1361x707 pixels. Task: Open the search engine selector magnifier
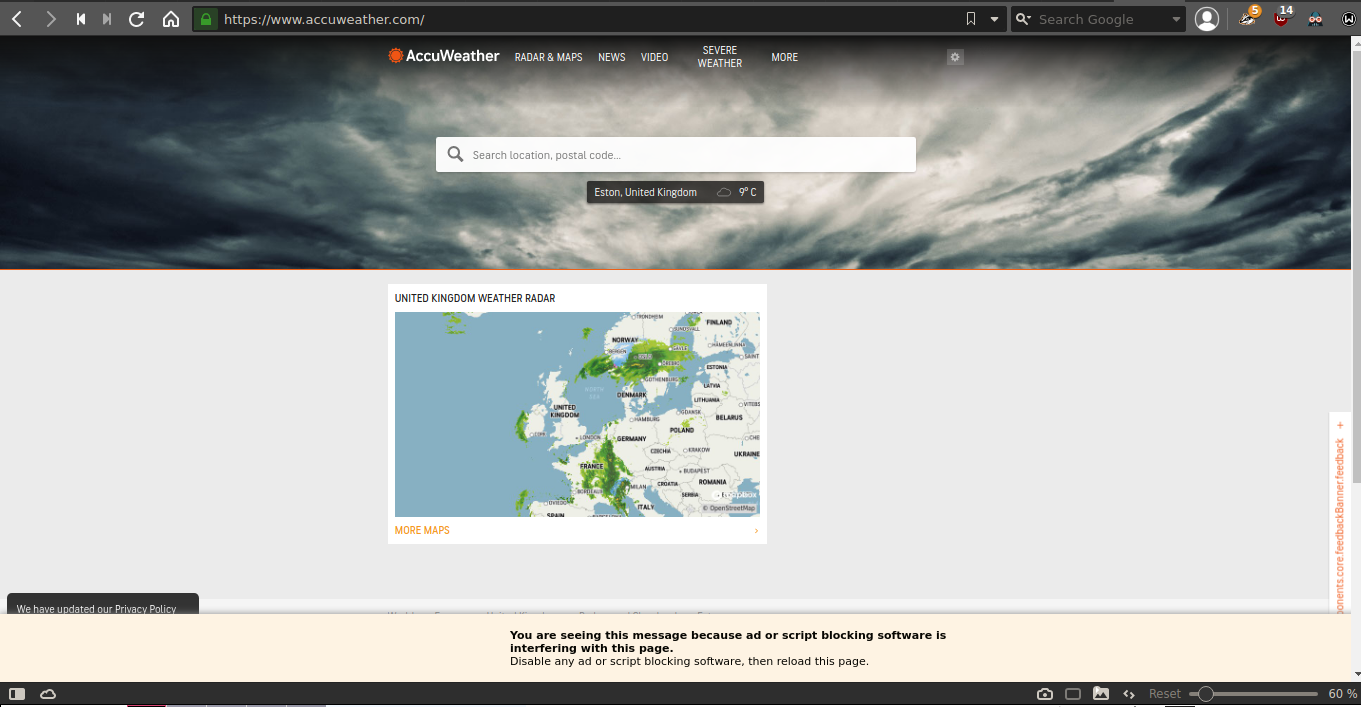(x=1023, y=19)
